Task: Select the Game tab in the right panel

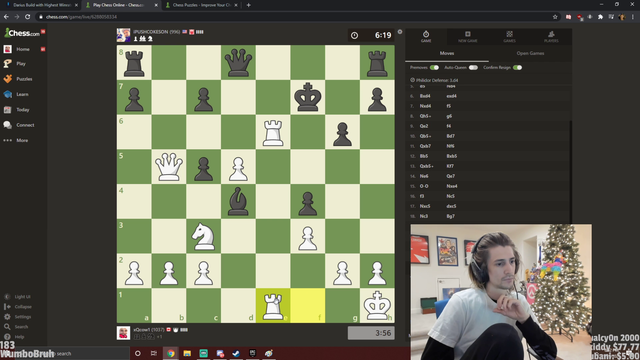Action: pyautogui.click(x=426, y=36)
